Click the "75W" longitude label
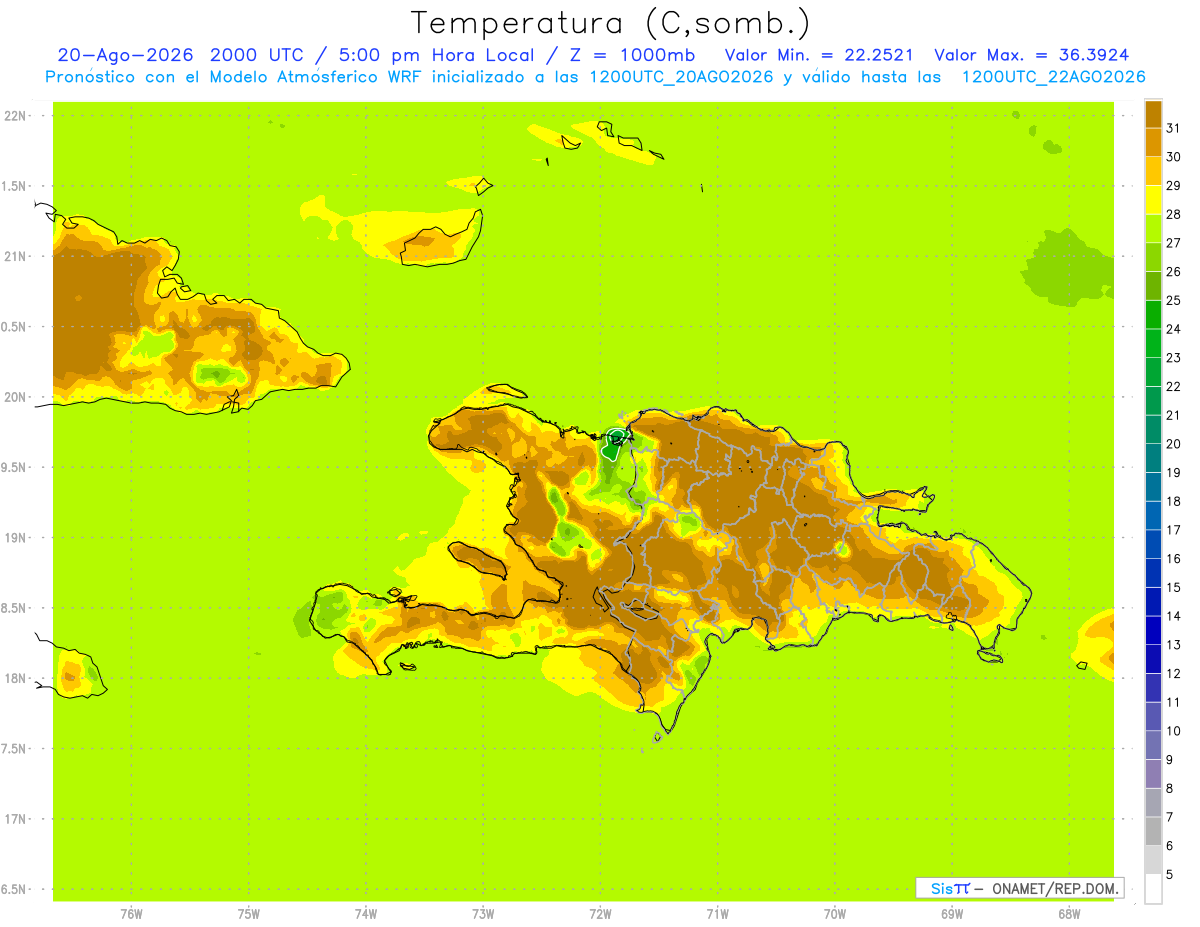This screenshot has width=1200, height=927. coord(249,914)
